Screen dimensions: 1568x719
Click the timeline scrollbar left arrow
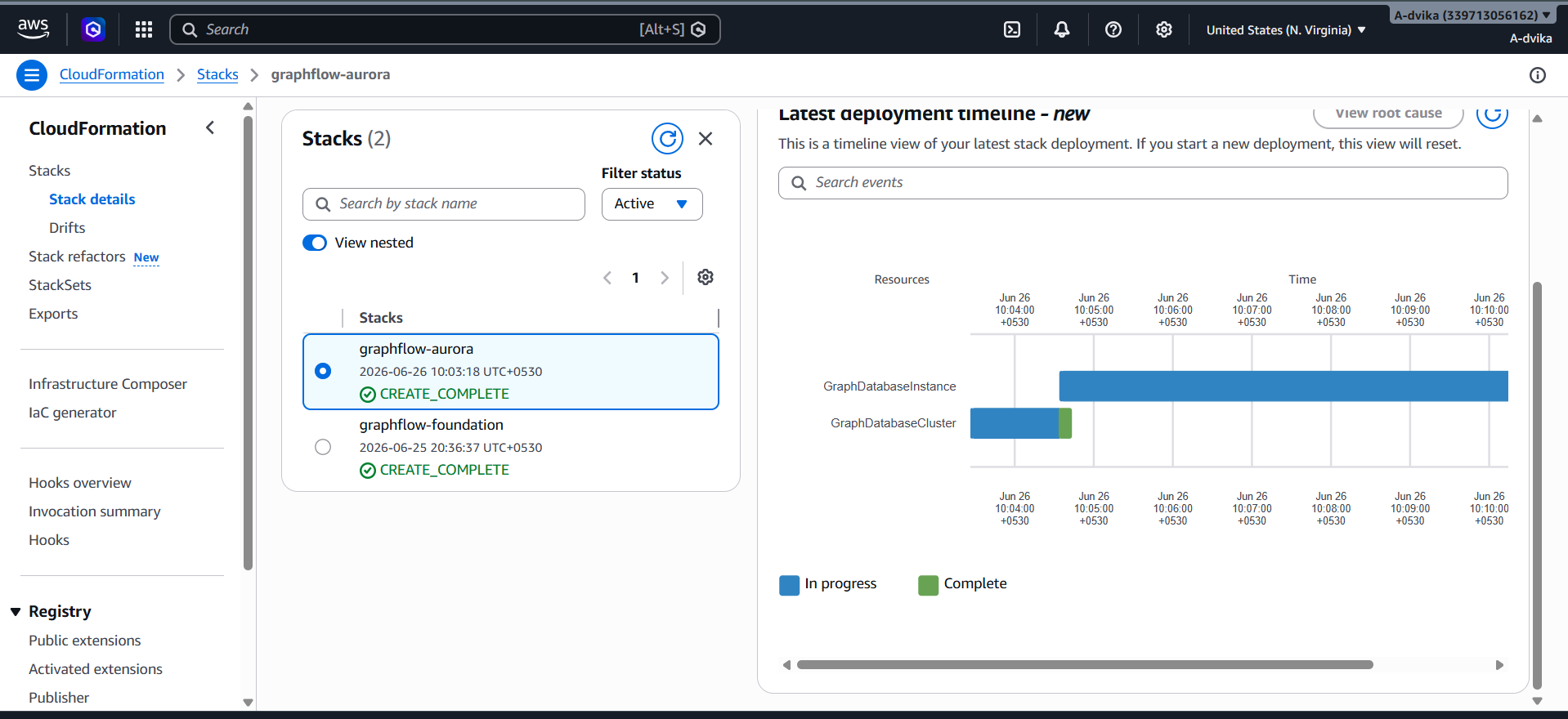(x=786, y=665)
